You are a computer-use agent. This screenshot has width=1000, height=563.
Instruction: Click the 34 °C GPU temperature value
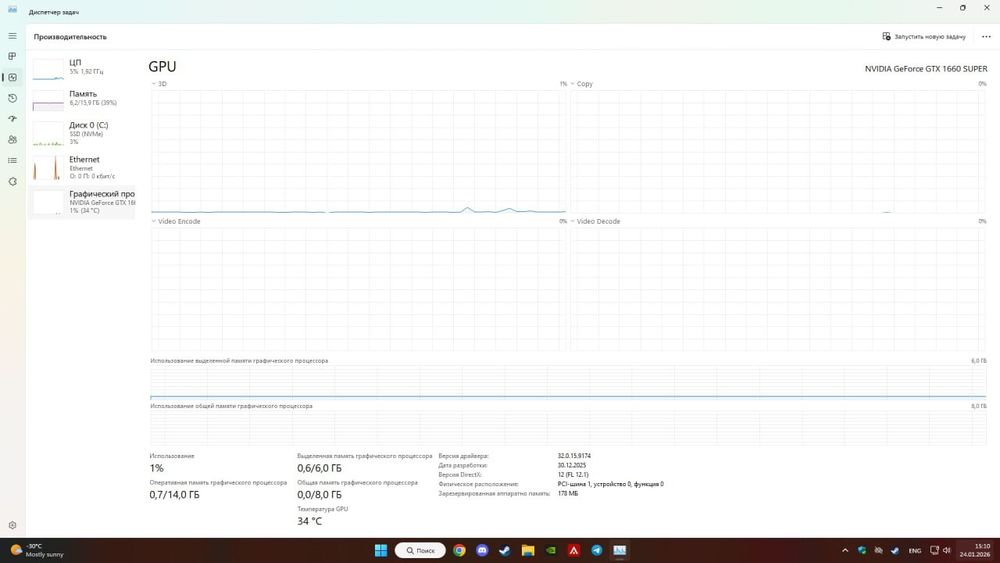pyautogui.click(x=309, y=521)
